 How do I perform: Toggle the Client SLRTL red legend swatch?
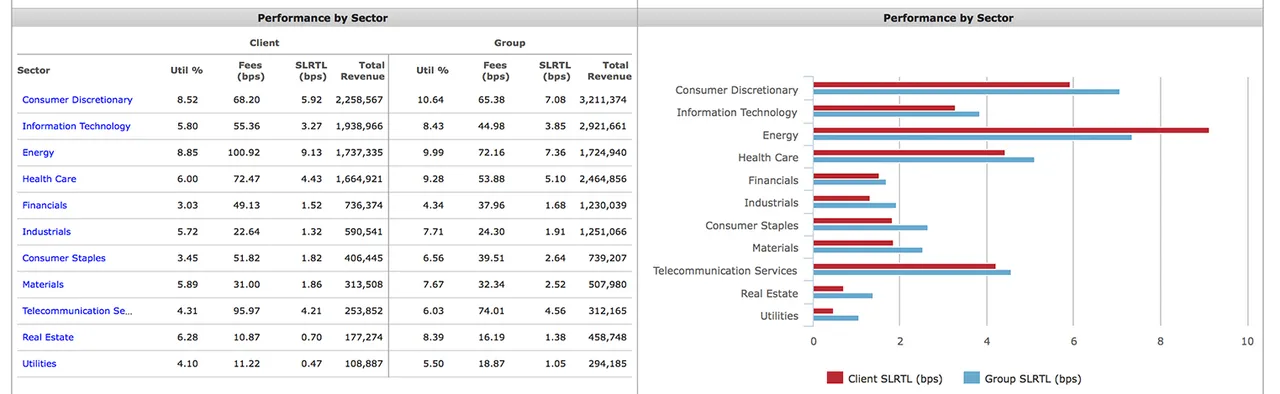tap(835, 378)
